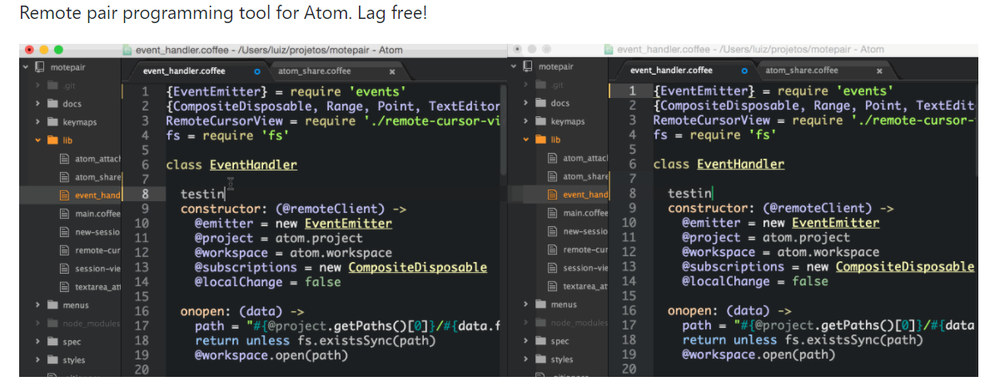Open session-vie file in right window tree

pos(585,268)
